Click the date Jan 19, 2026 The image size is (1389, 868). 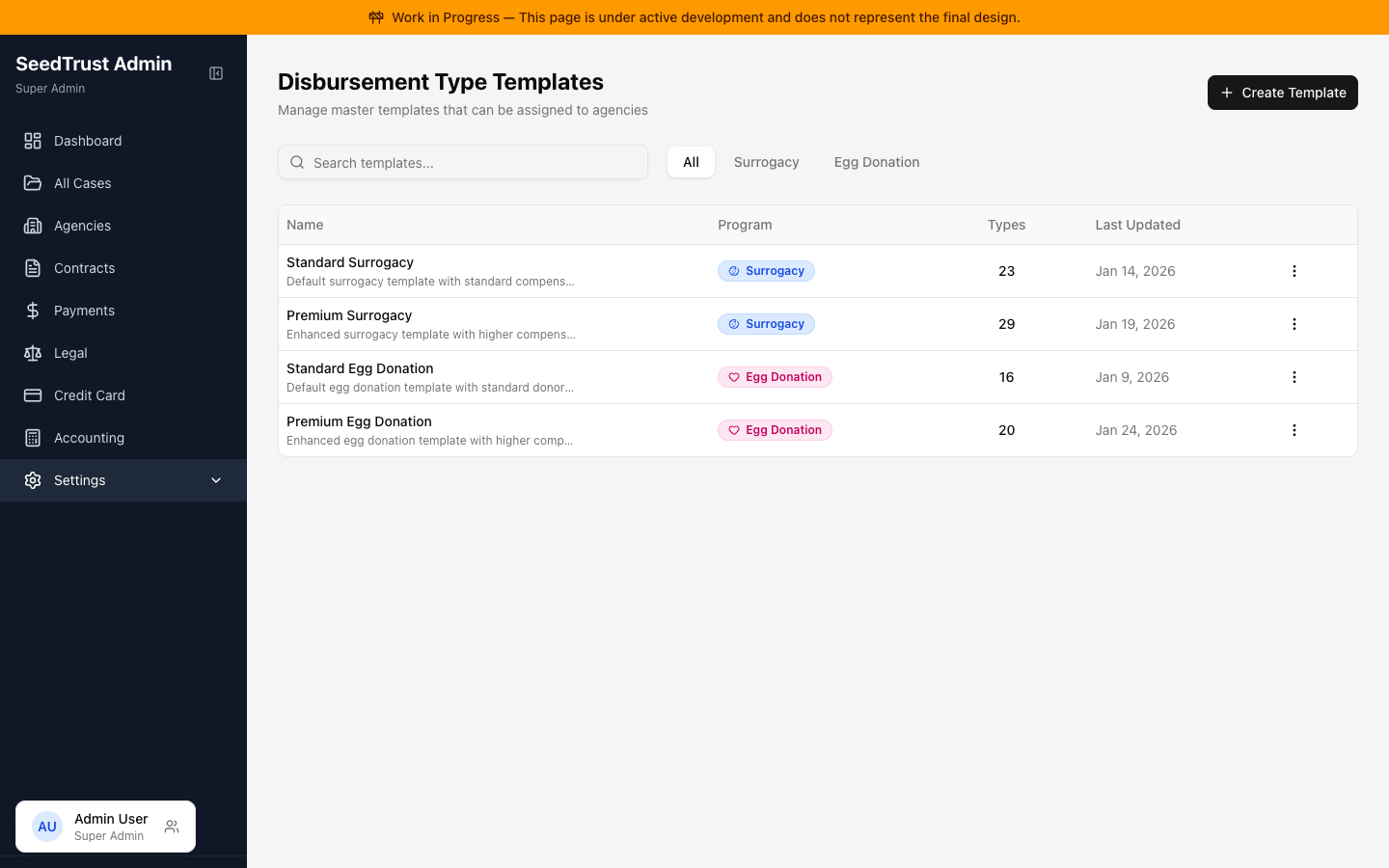click(x=1135, y=324)
